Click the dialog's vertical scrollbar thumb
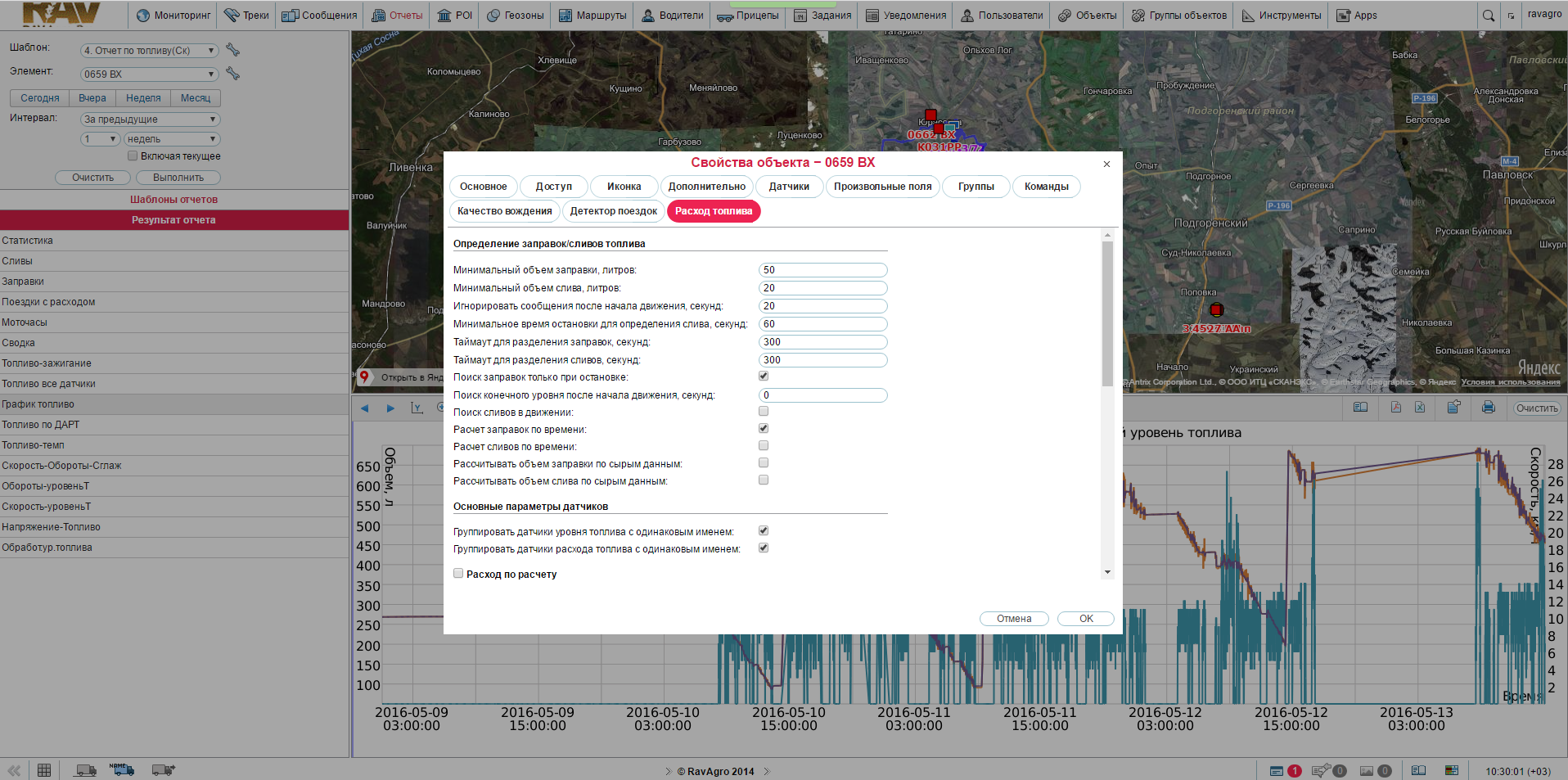Image resolution: width=1568 pixels, height=780 pixels. pyautogui.click(x=1107, y=313)
